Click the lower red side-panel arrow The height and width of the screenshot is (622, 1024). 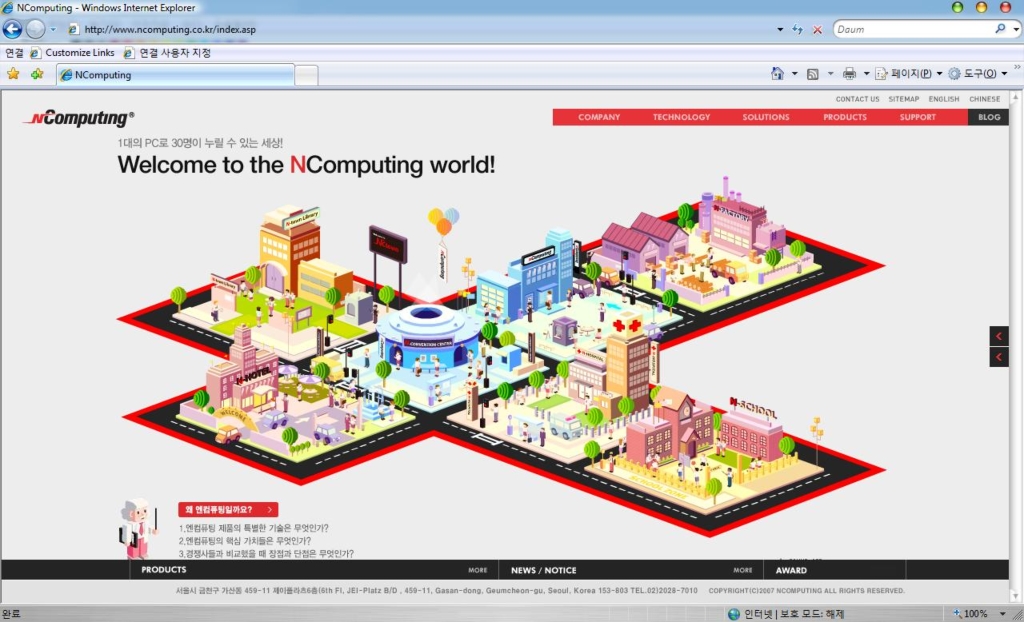point(999,357)
